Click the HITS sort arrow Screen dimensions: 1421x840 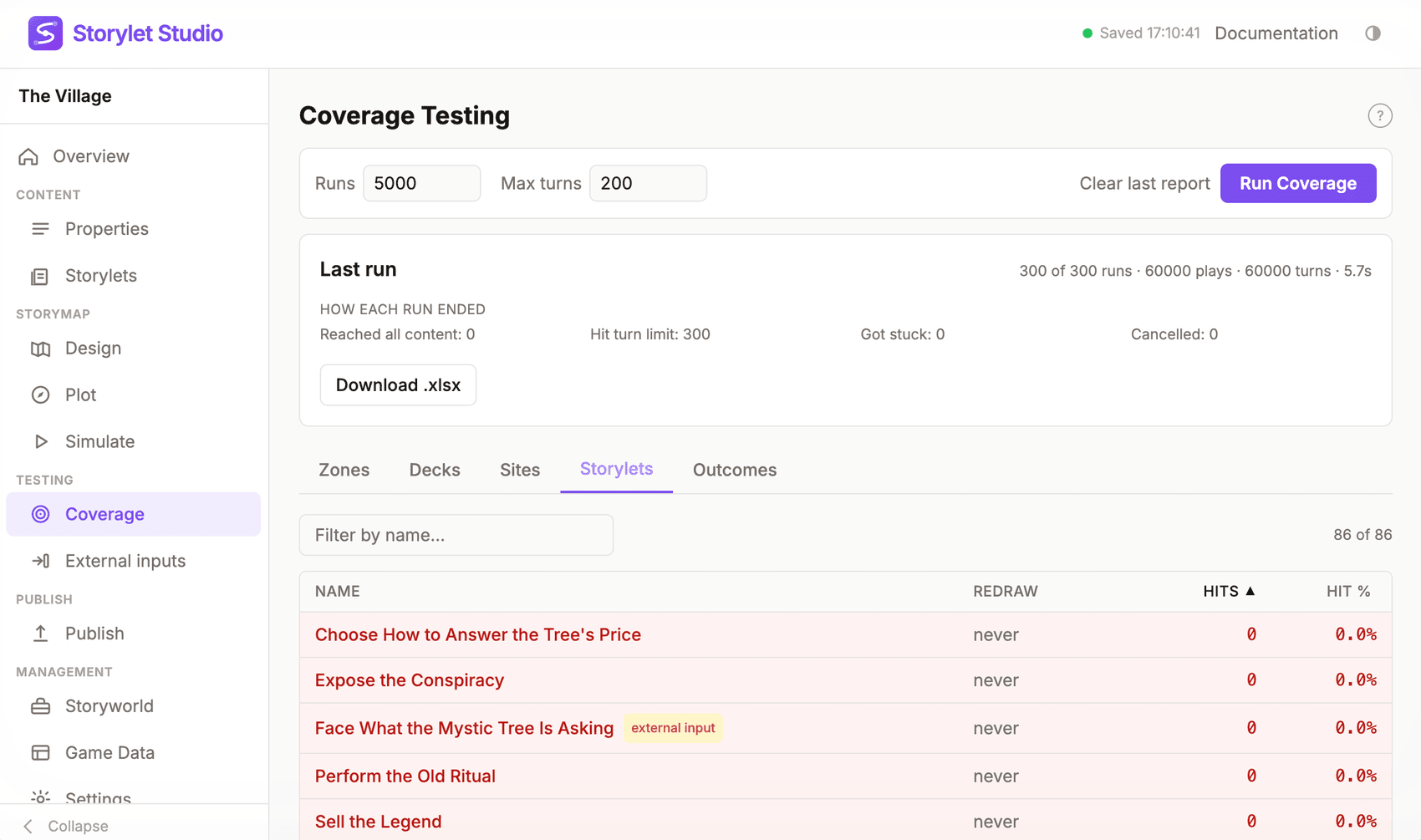pos(1250,591)
